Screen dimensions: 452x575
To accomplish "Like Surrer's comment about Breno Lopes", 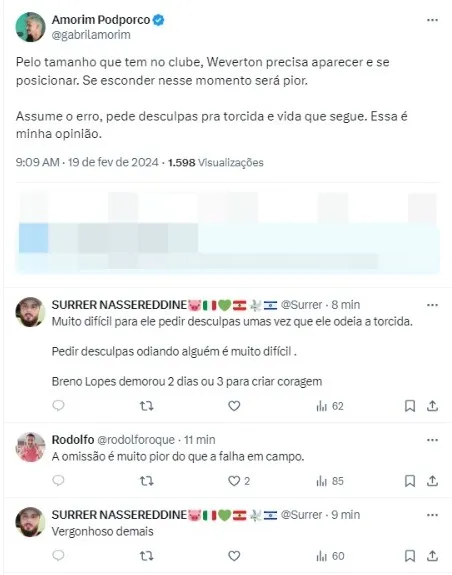I will pyautogui.click(x=234, y=406).
